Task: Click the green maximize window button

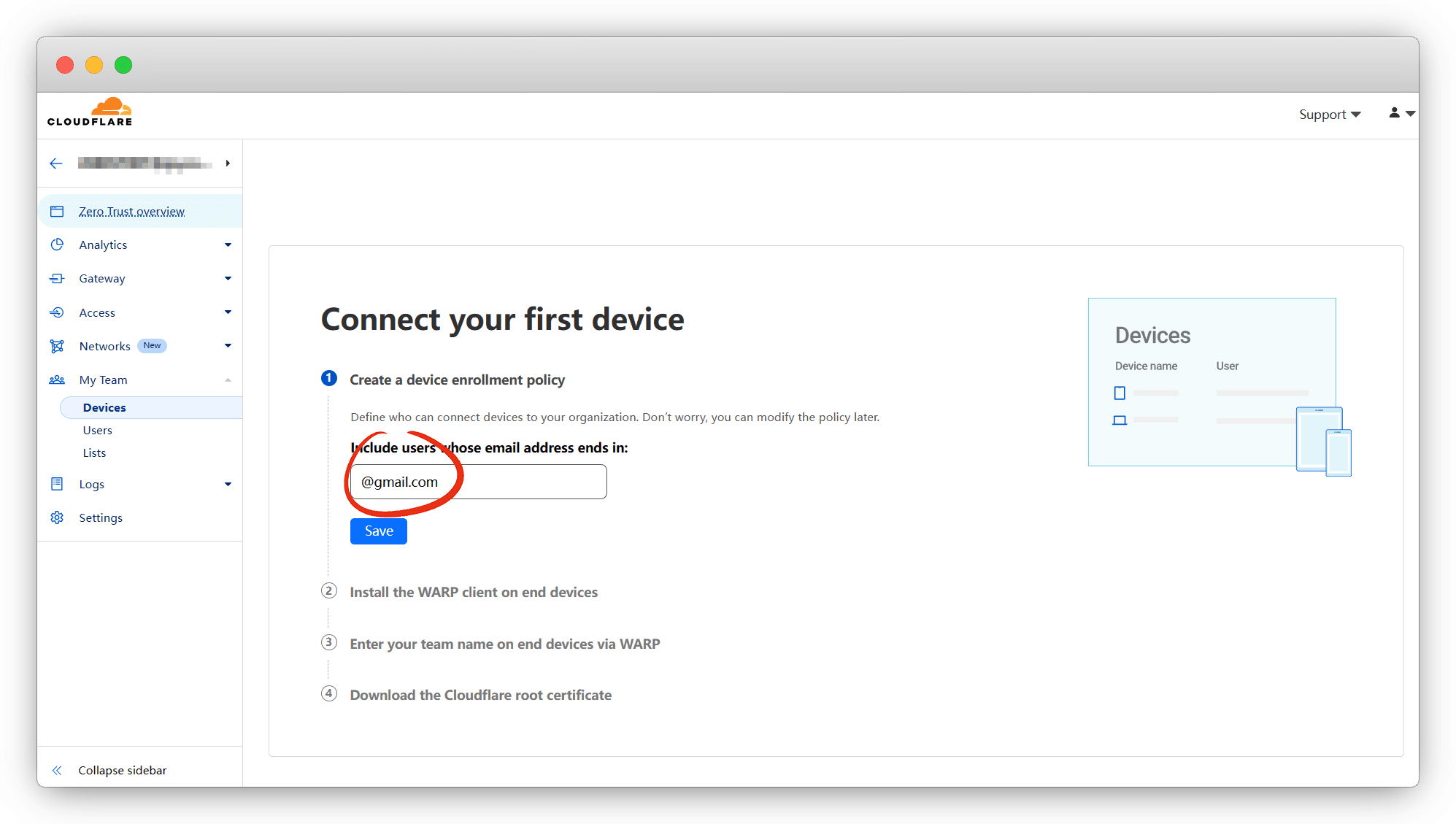Action: click(123, 65)
